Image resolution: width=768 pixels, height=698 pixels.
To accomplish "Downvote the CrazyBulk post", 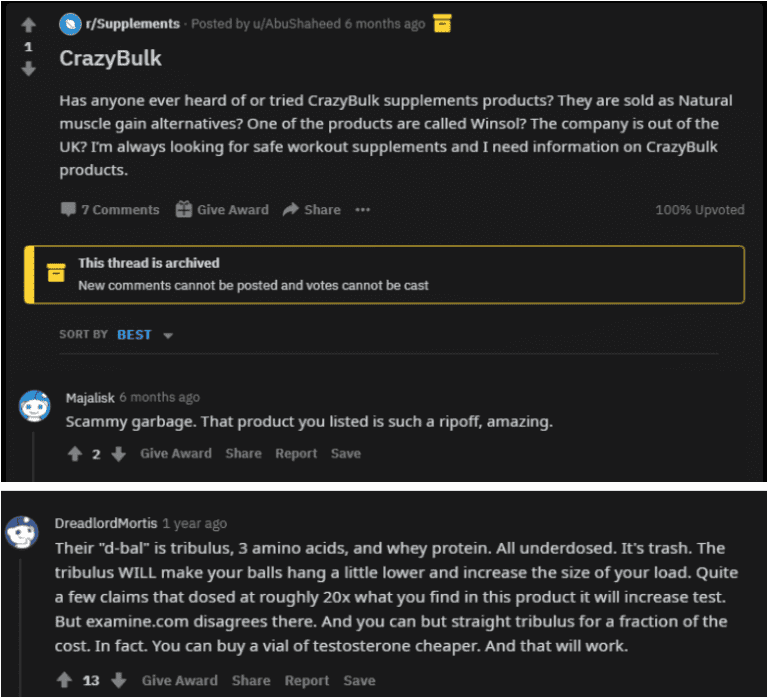I will pos(28,69).
